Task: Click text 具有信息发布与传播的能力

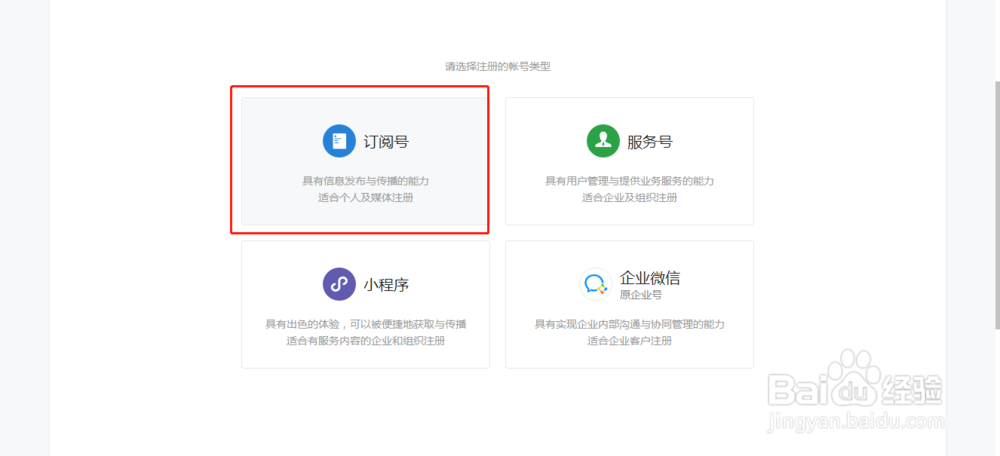Action: coord(365,181)
